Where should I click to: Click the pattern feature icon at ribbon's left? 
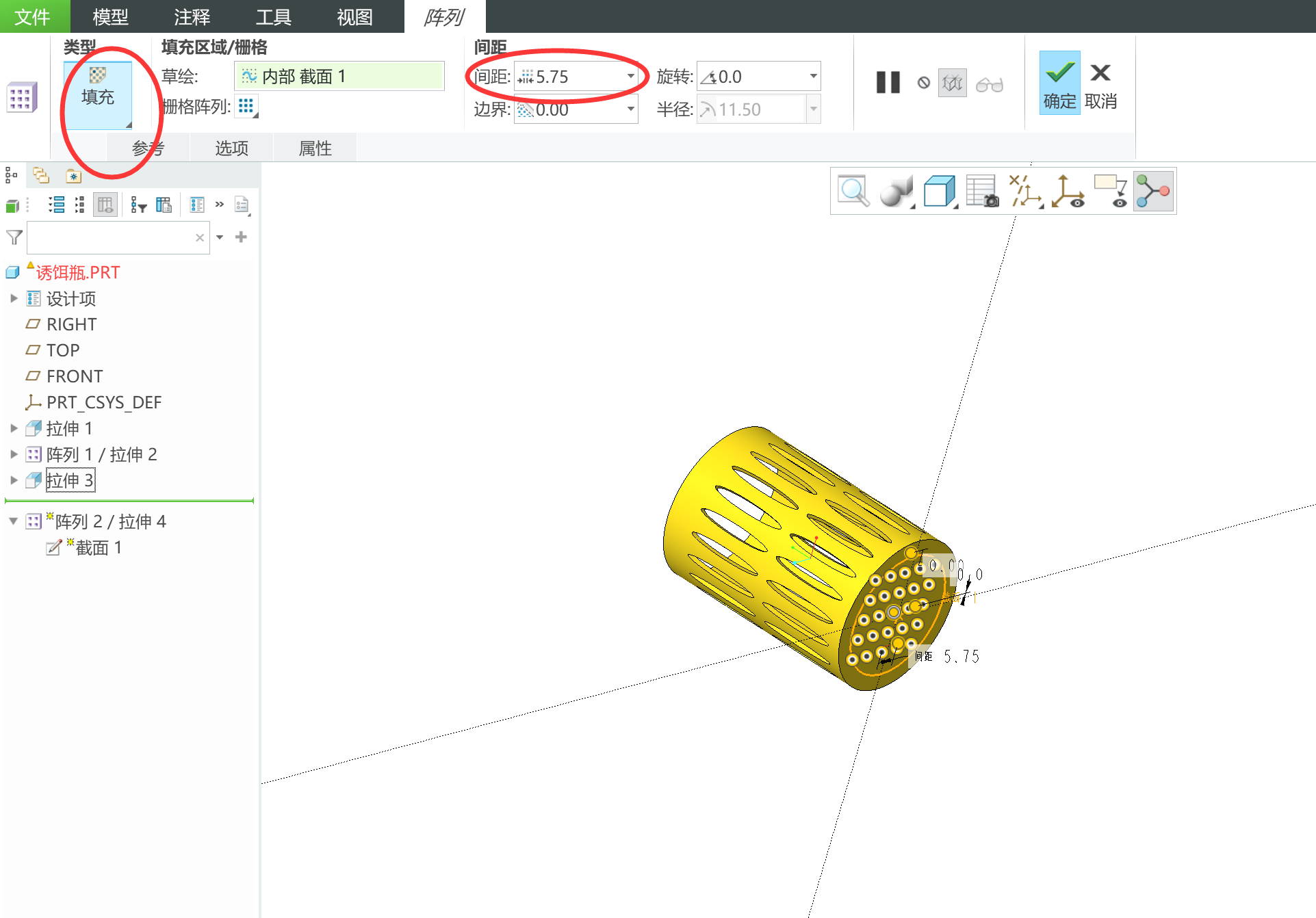tap(21, 97)
